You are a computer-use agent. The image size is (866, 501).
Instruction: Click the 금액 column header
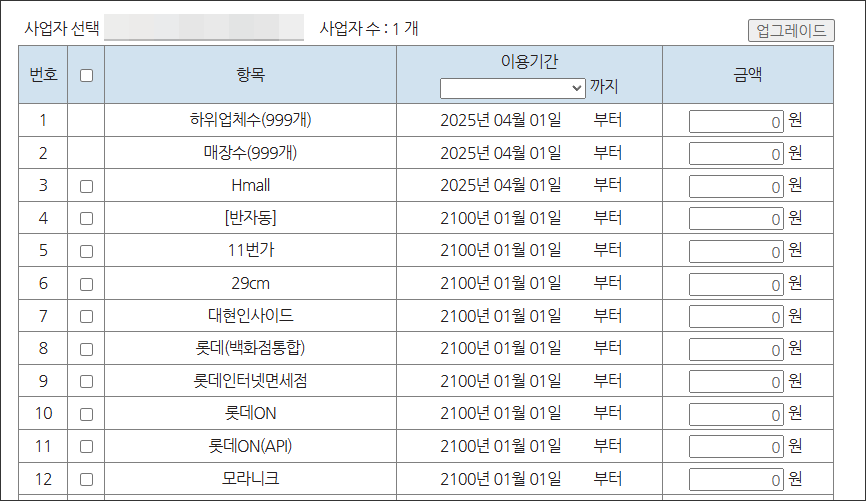[x=748, y=75]
